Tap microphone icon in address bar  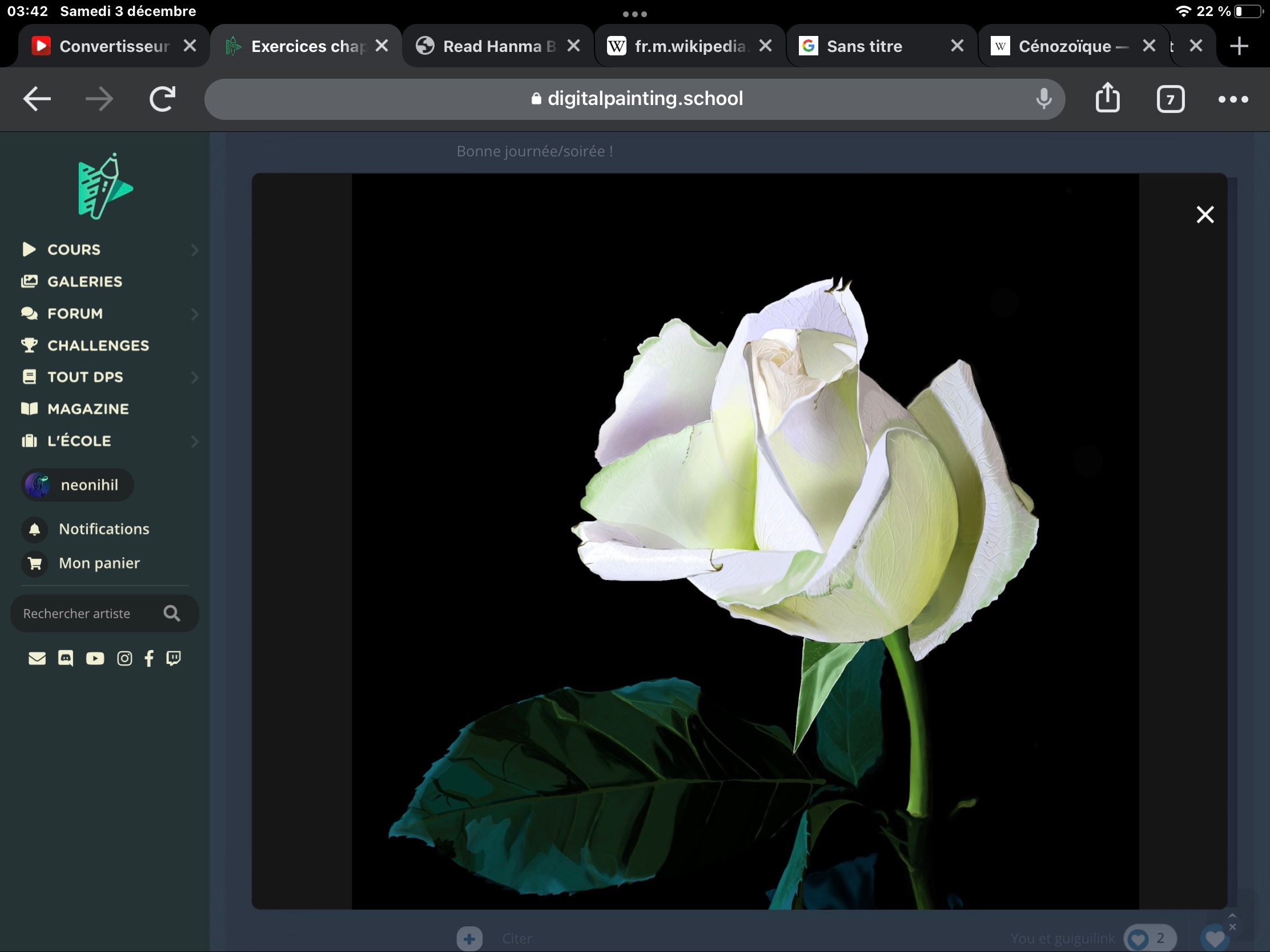1044,99
